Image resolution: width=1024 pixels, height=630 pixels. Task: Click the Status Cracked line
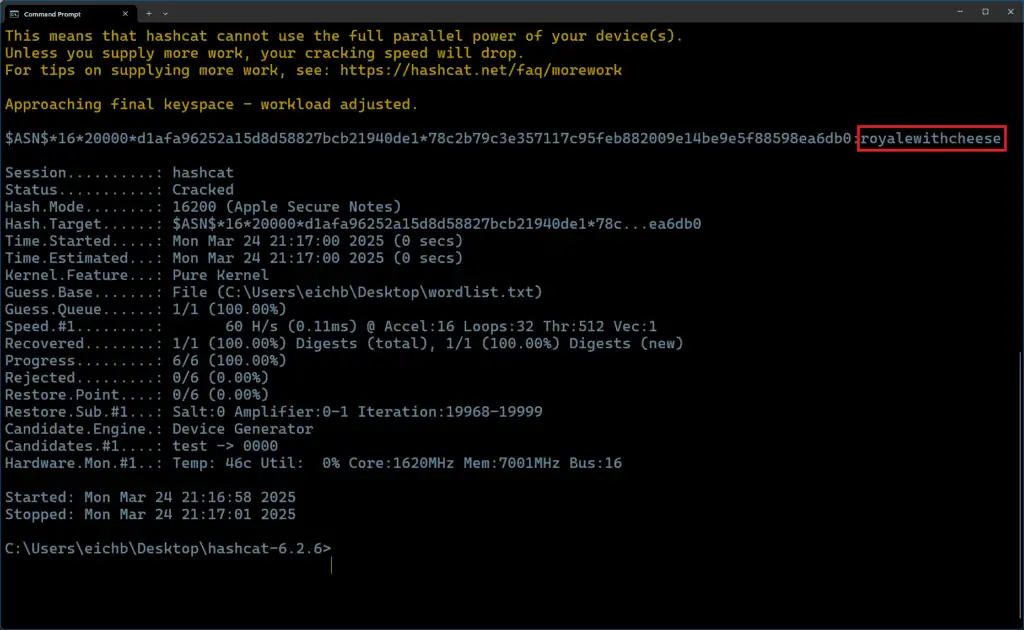pyautogui.click(x=120, y=189)
